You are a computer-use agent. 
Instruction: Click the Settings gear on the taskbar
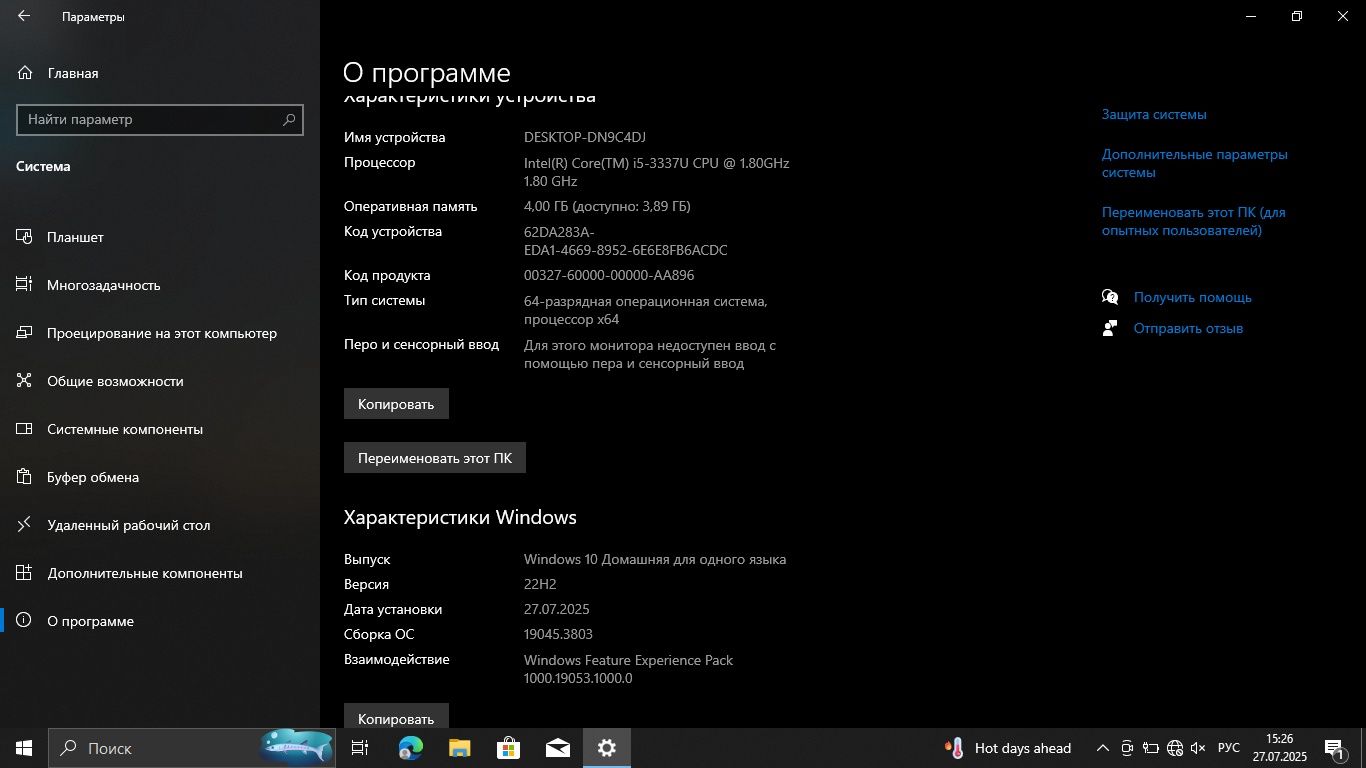point(607,748)
